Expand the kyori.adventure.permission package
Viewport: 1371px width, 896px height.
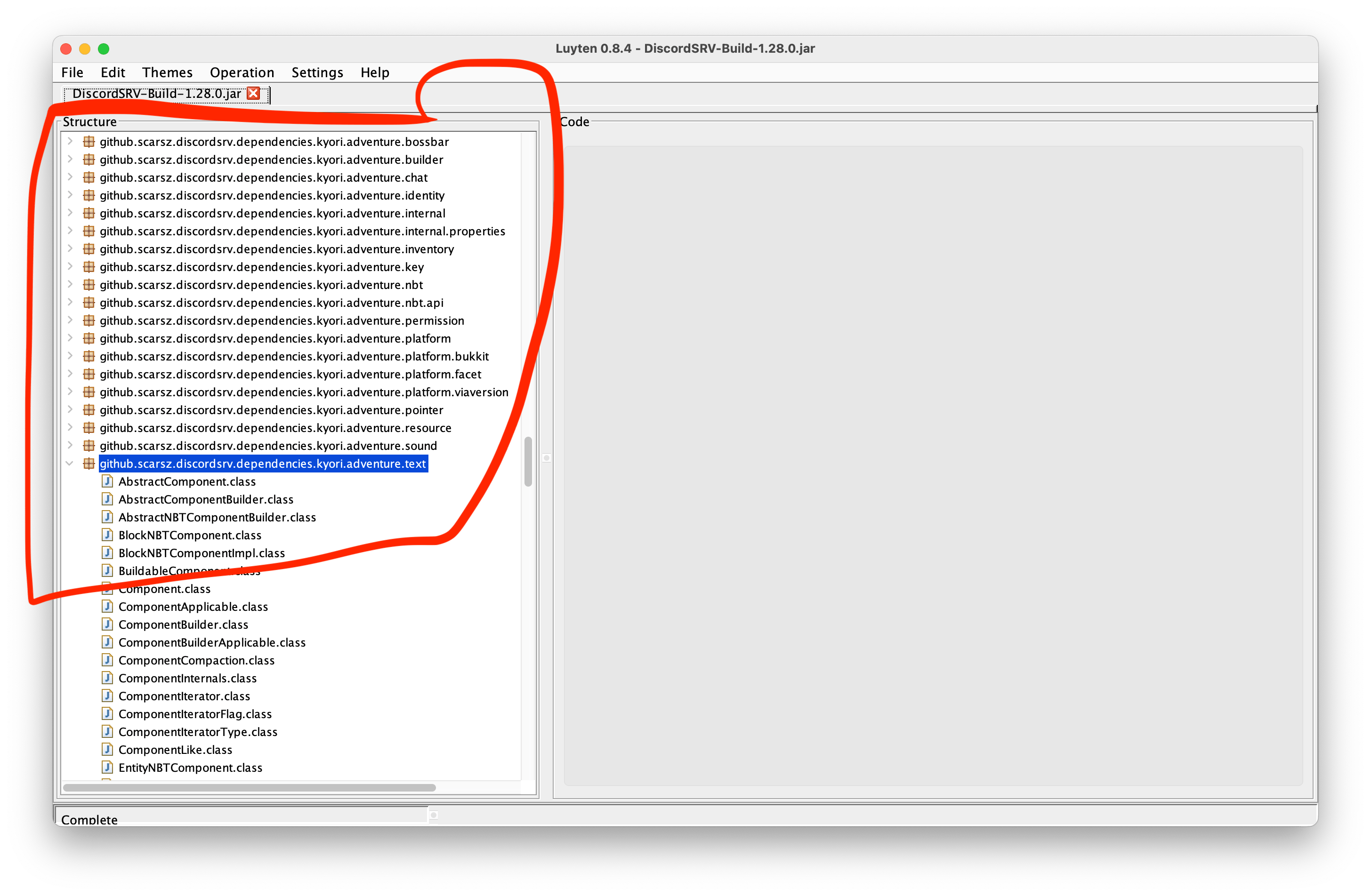70,320
